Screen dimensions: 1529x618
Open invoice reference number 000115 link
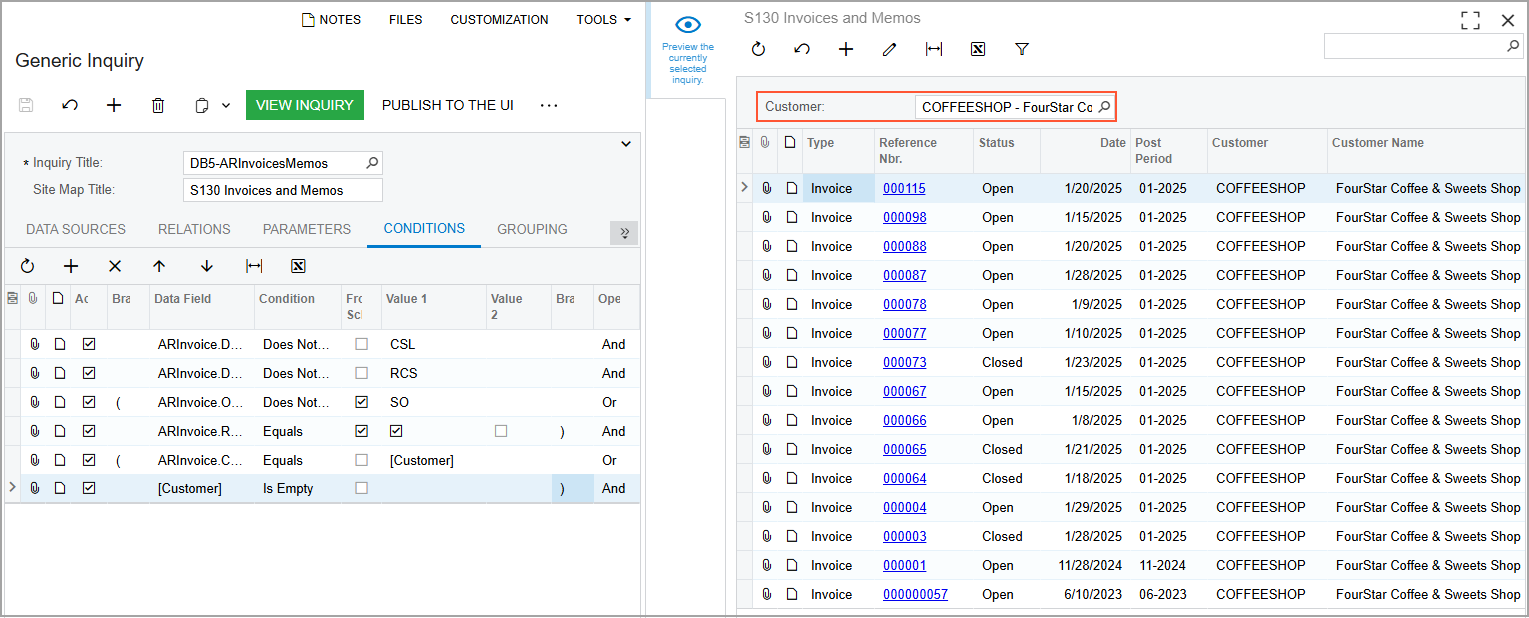pos(904,188)
